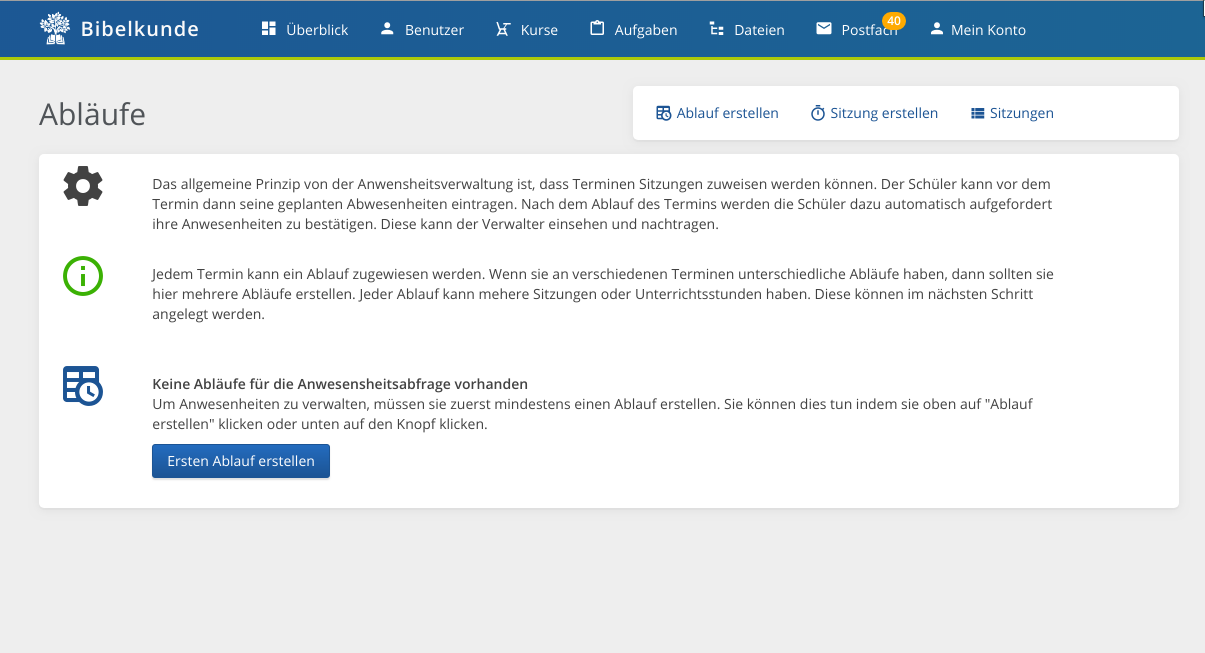Image resolution: width=1205 pixels, height=653 pixels.
Task: Click the Sitzung erstellen stopwatch icon
Action: 817,113
